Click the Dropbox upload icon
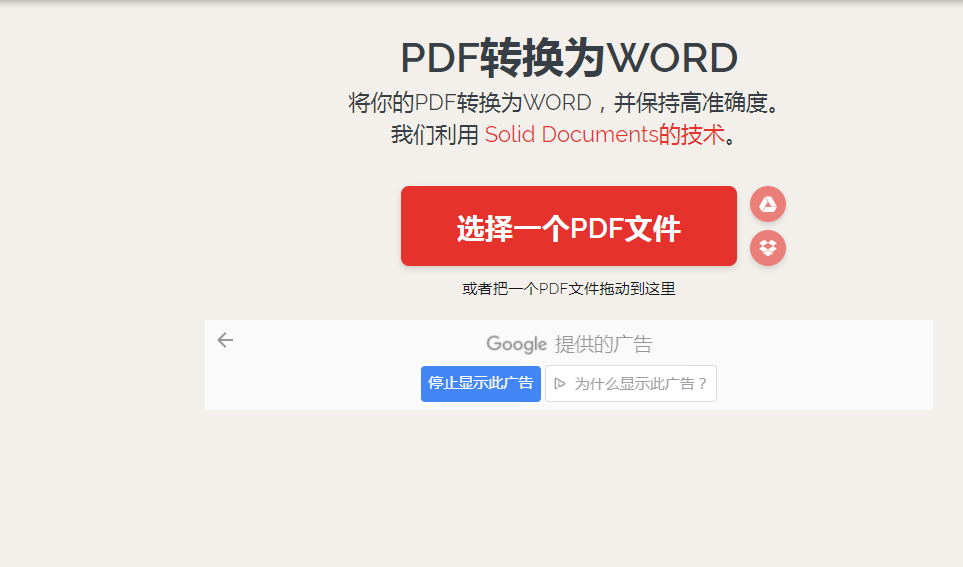This screenshot has width=963, height=567. click(768, 248)
